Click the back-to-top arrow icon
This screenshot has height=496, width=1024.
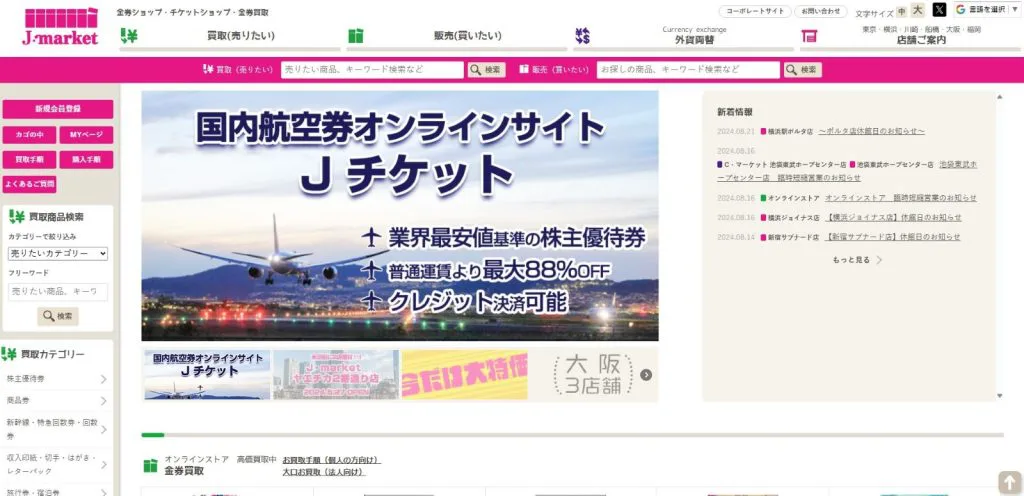[1009, 481]
